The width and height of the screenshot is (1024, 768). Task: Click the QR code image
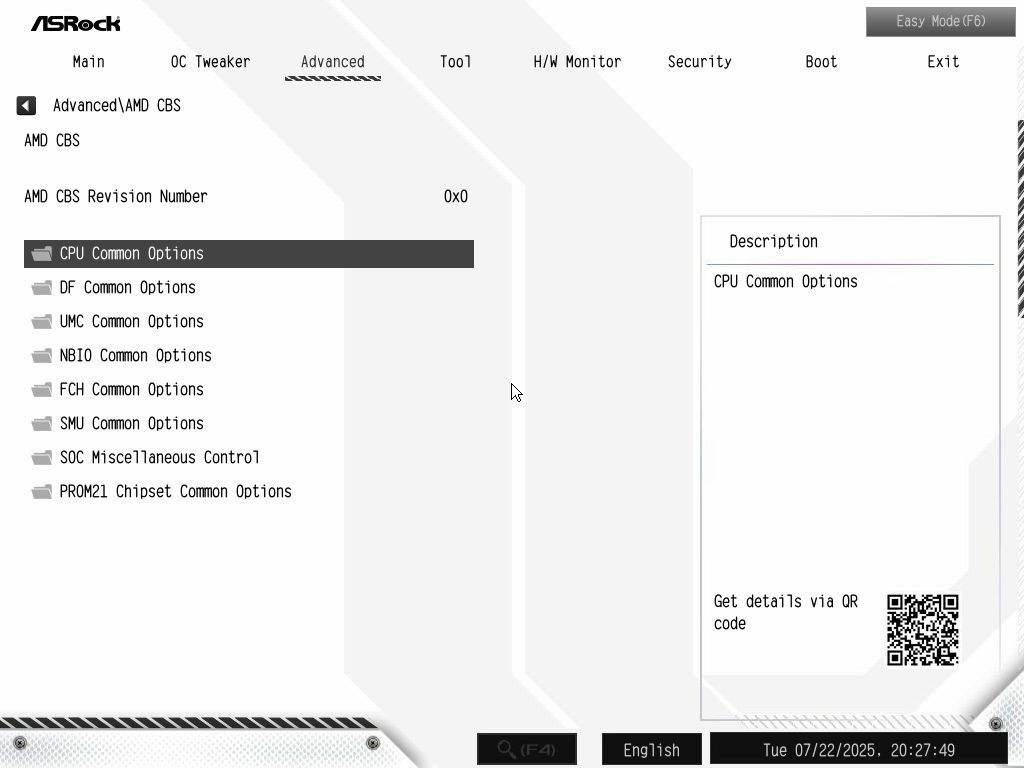[x=922, y=630]
